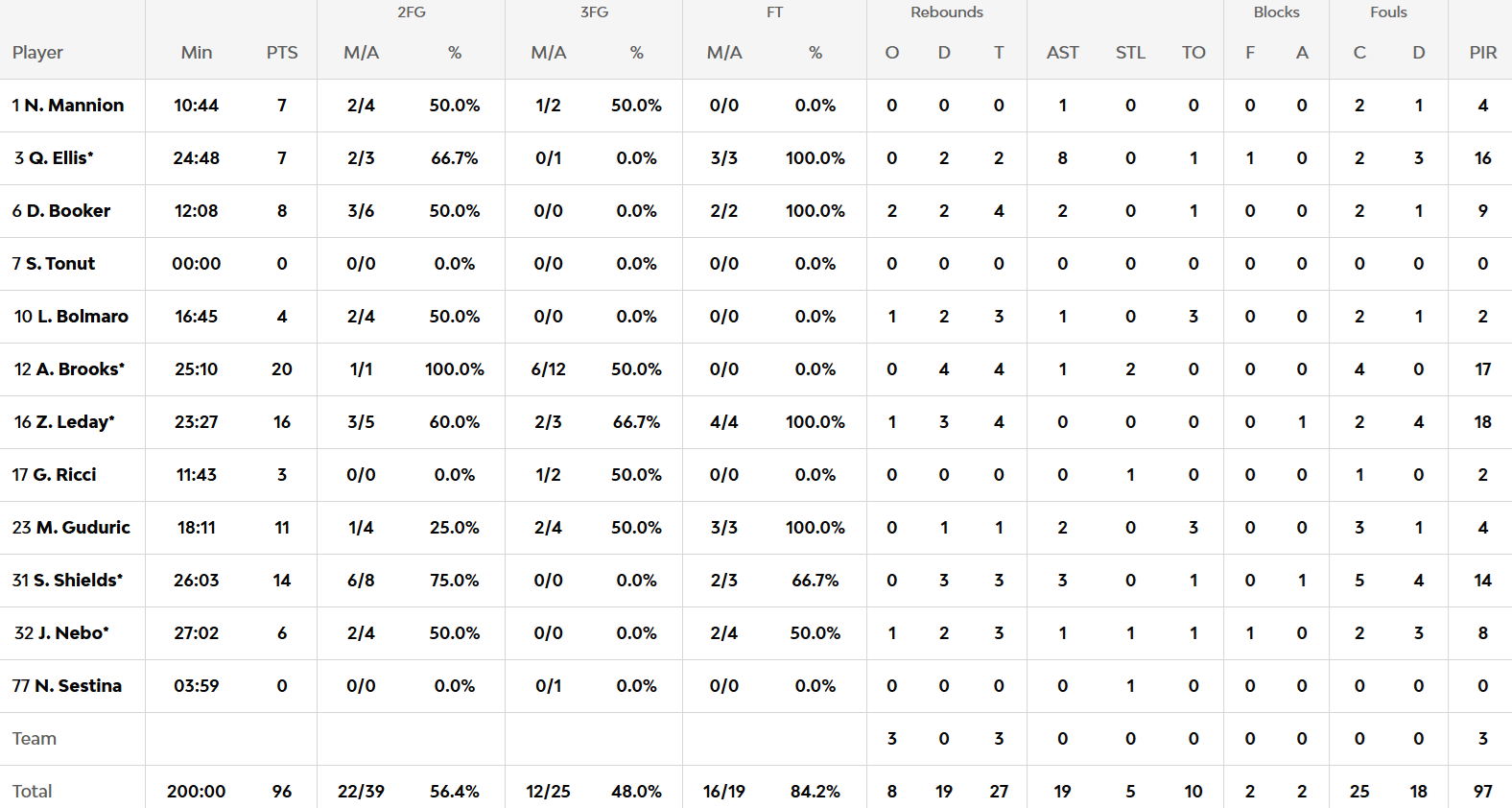The height and width of the screenshot is (808, 1512).
Task: Click the STL column header
Action: pos(1130,53)
